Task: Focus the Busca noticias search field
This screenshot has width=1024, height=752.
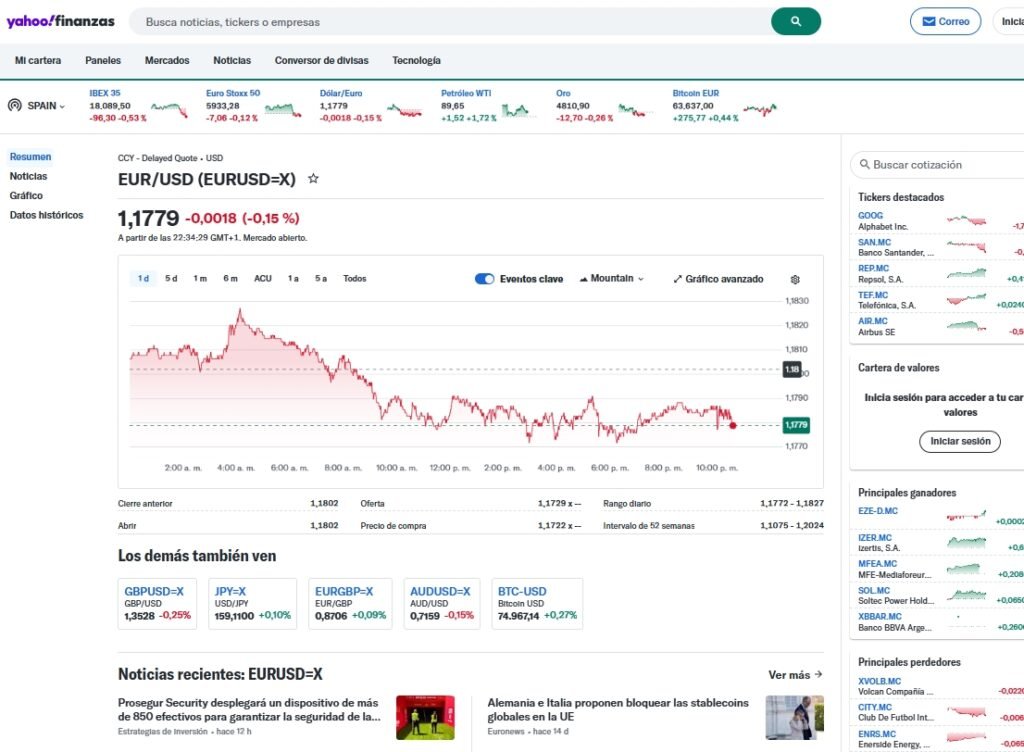Action: [x=451, y=22]
